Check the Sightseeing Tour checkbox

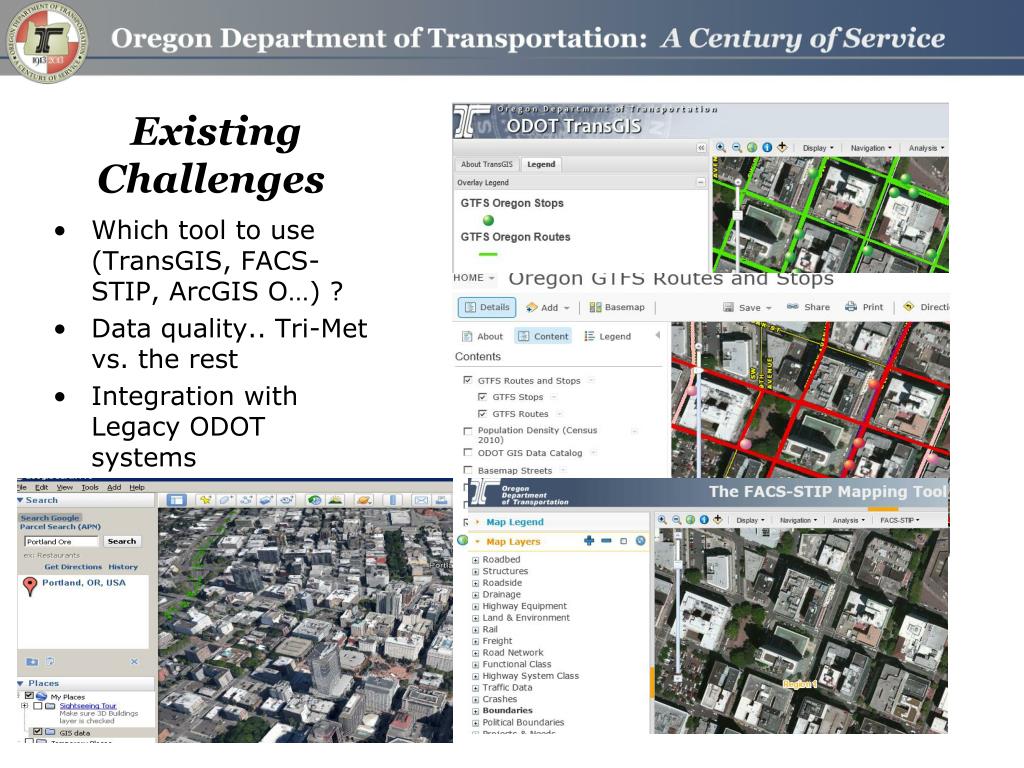click(x=38, y=706)
